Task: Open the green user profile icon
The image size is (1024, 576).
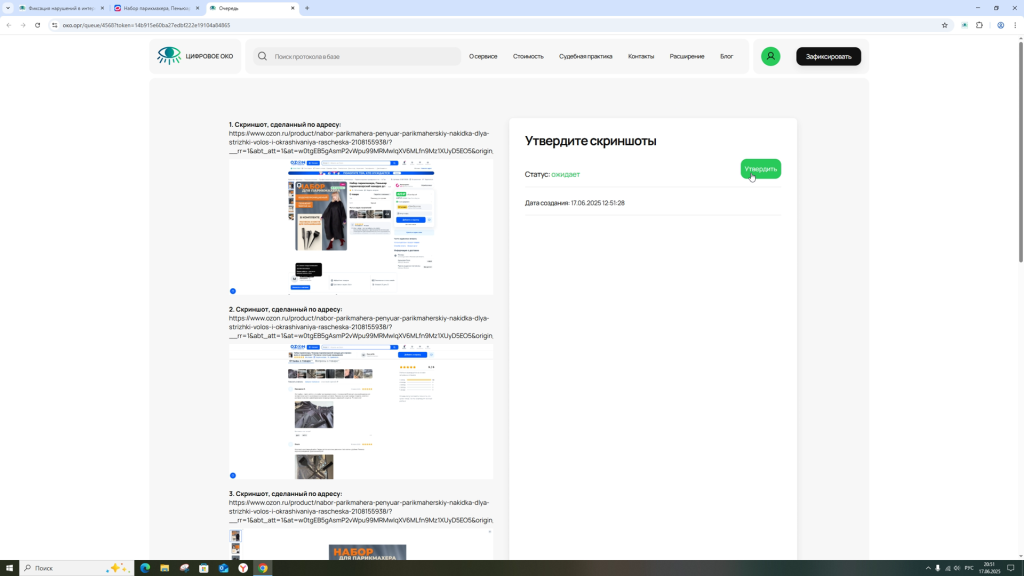Action: 770,56
